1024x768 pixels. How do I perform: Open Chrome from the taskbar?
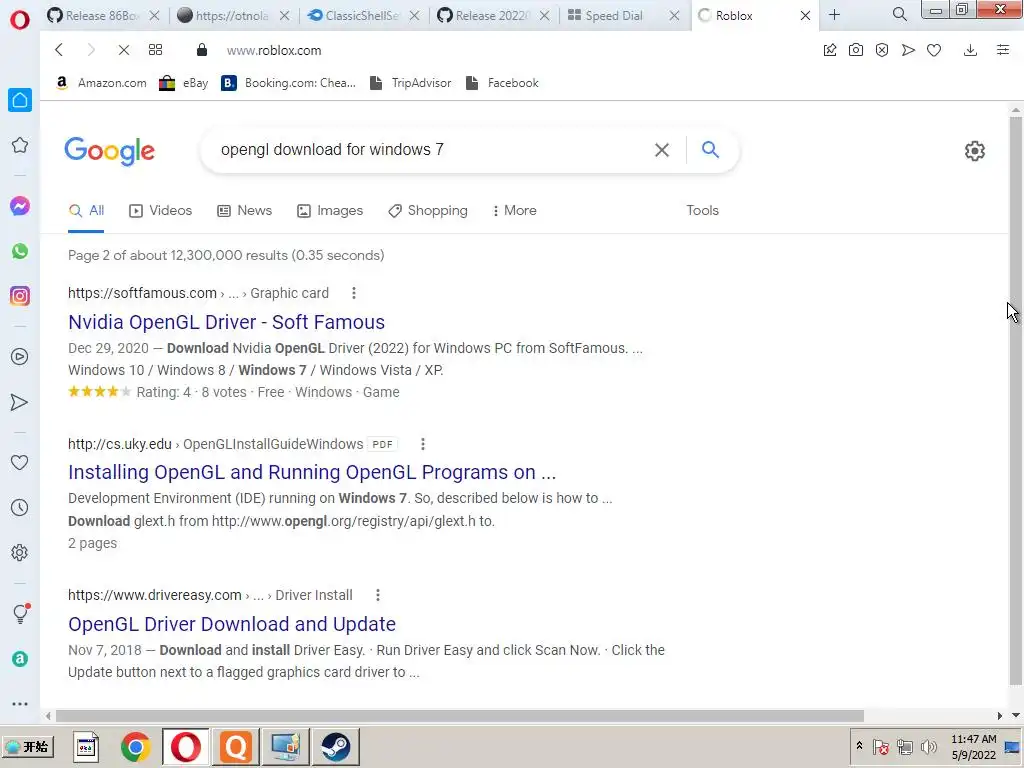click(135, 747)
